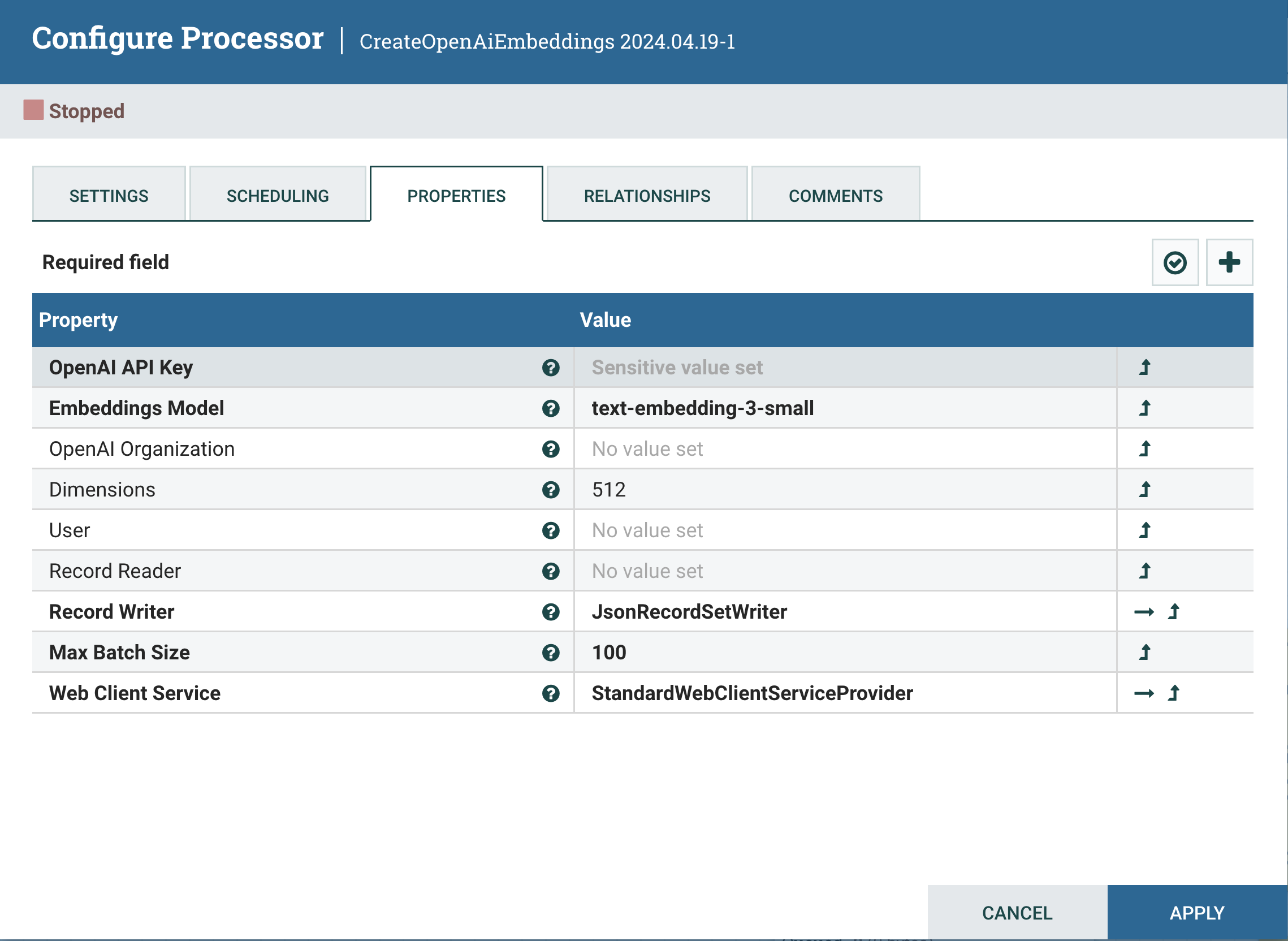Image resolution: width=1288 pixels, height=941 pixels.
Task: Select the User property name
Action: [70, 531]
